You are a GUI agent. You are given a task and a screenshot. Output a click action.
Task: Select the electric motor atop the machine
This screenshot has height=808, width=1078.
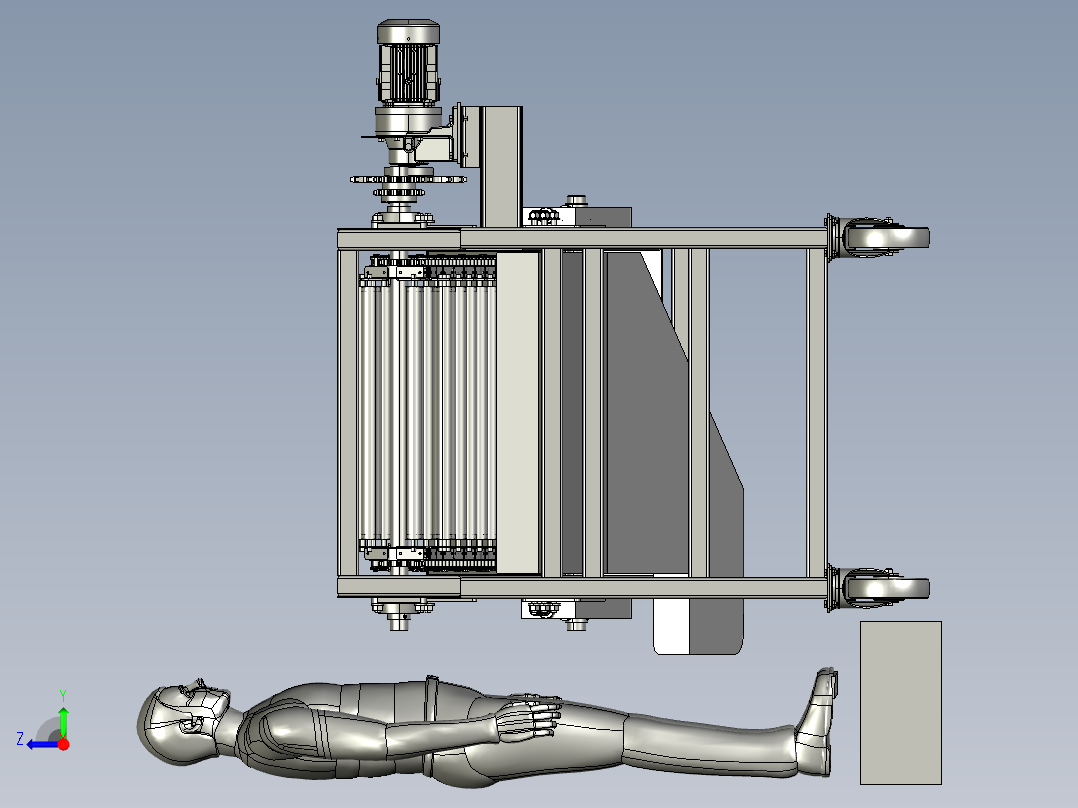pos(408,63)
